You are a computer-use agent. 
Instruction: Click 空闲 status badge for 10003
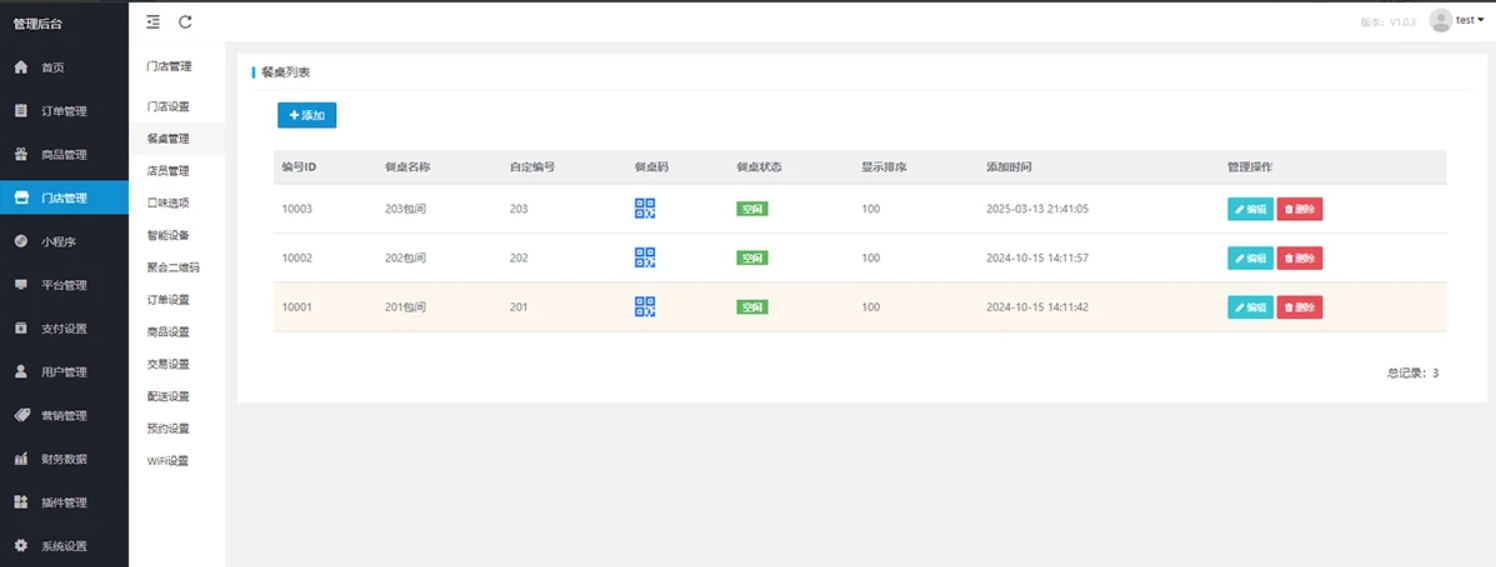752,209
